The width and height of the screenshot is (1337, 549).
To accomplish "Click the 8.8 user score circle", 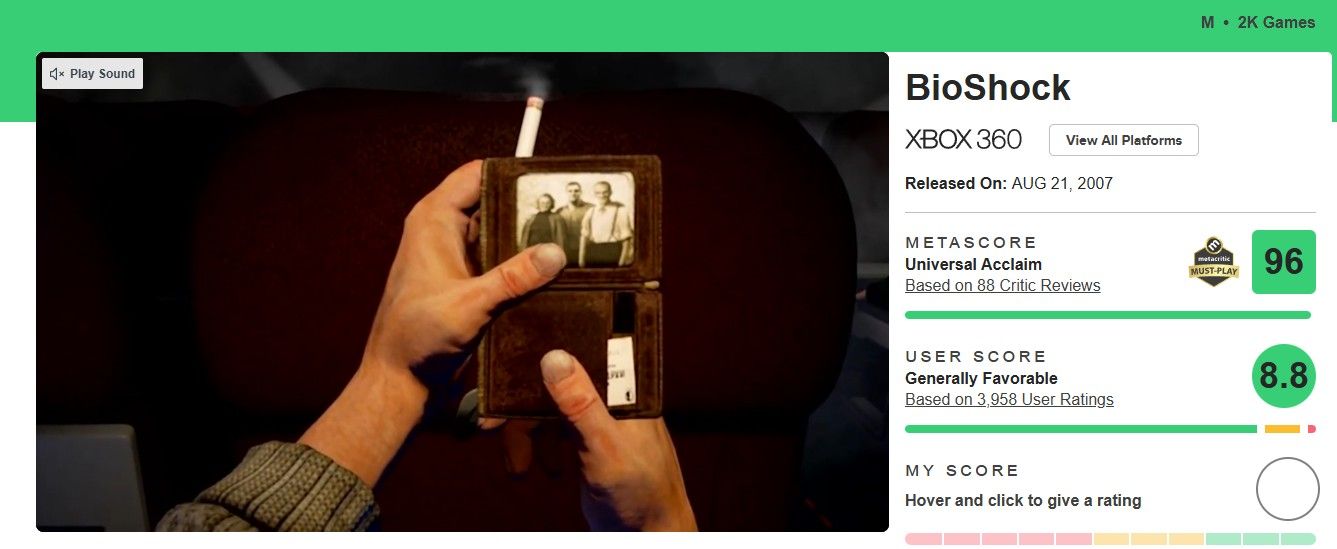I will click(x=1284, y=376).
